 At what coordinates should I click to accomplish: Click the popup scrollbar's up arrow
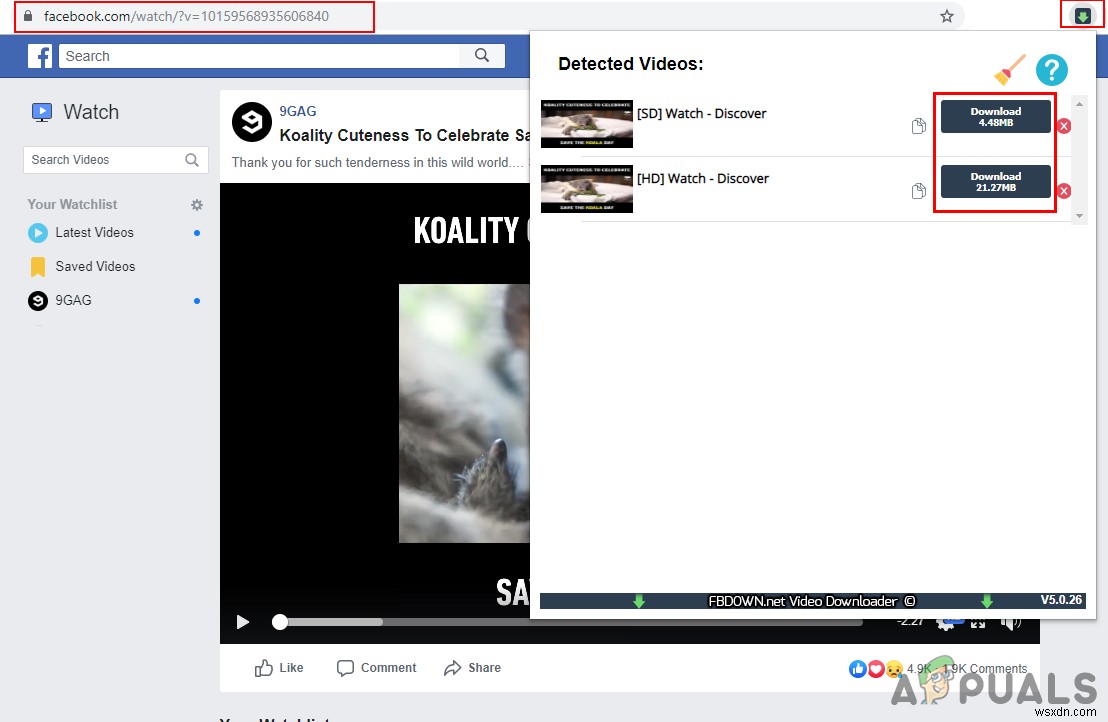click(x=1079, y=101)
